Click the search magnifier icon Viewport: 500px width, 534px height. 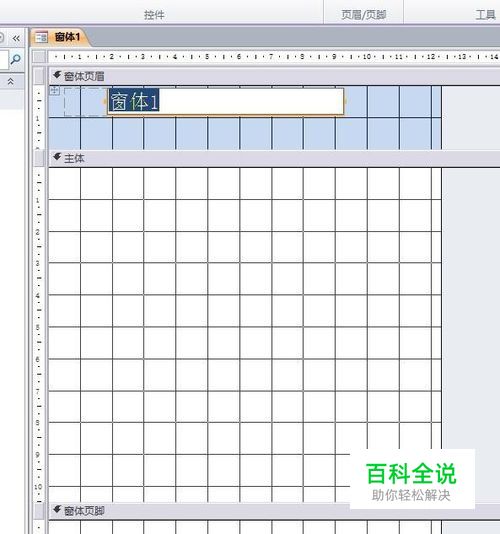point(16,60)
